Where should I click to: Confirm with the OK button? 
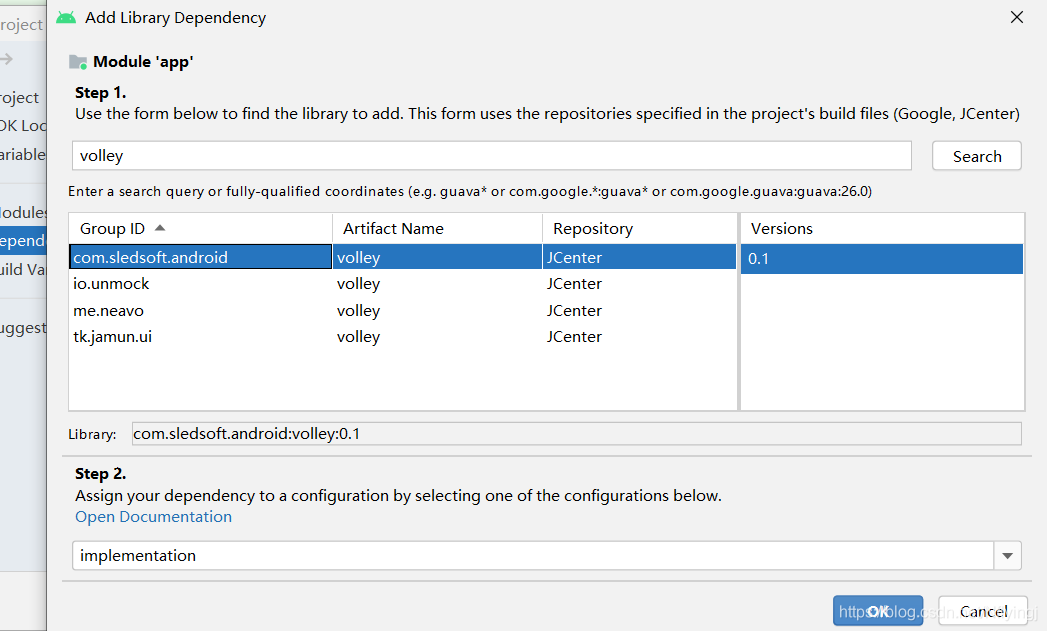878,610
